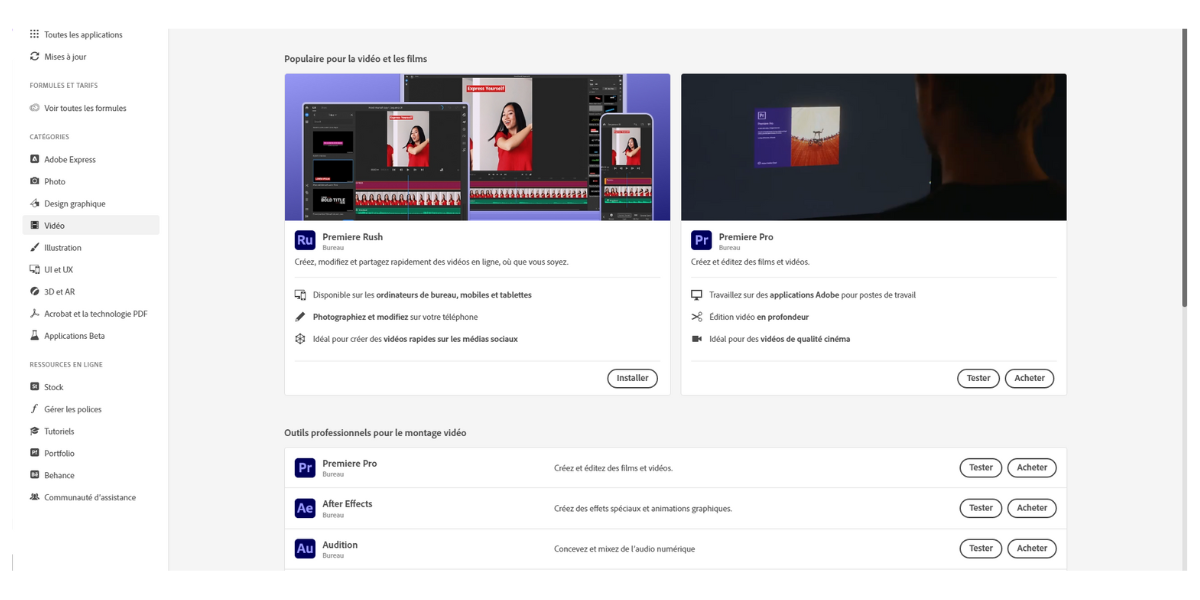Click the "Édition vidéo en profondeur" feature line
This screenshot has height=600, width=1200.
pyautogui.click(x=759, y=317)
